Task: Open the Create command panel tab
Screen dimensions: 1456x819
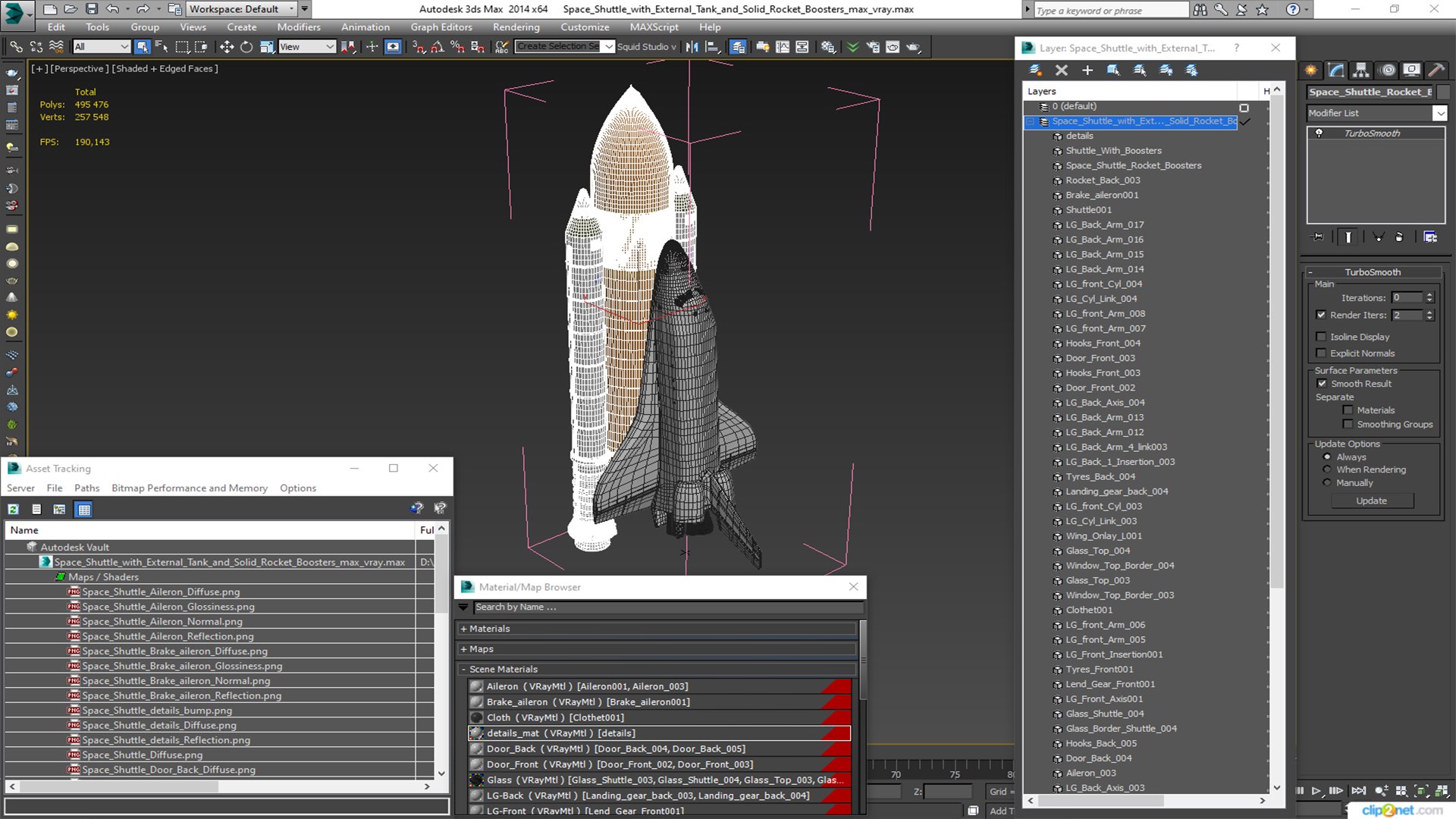Action: (1311, 70)
